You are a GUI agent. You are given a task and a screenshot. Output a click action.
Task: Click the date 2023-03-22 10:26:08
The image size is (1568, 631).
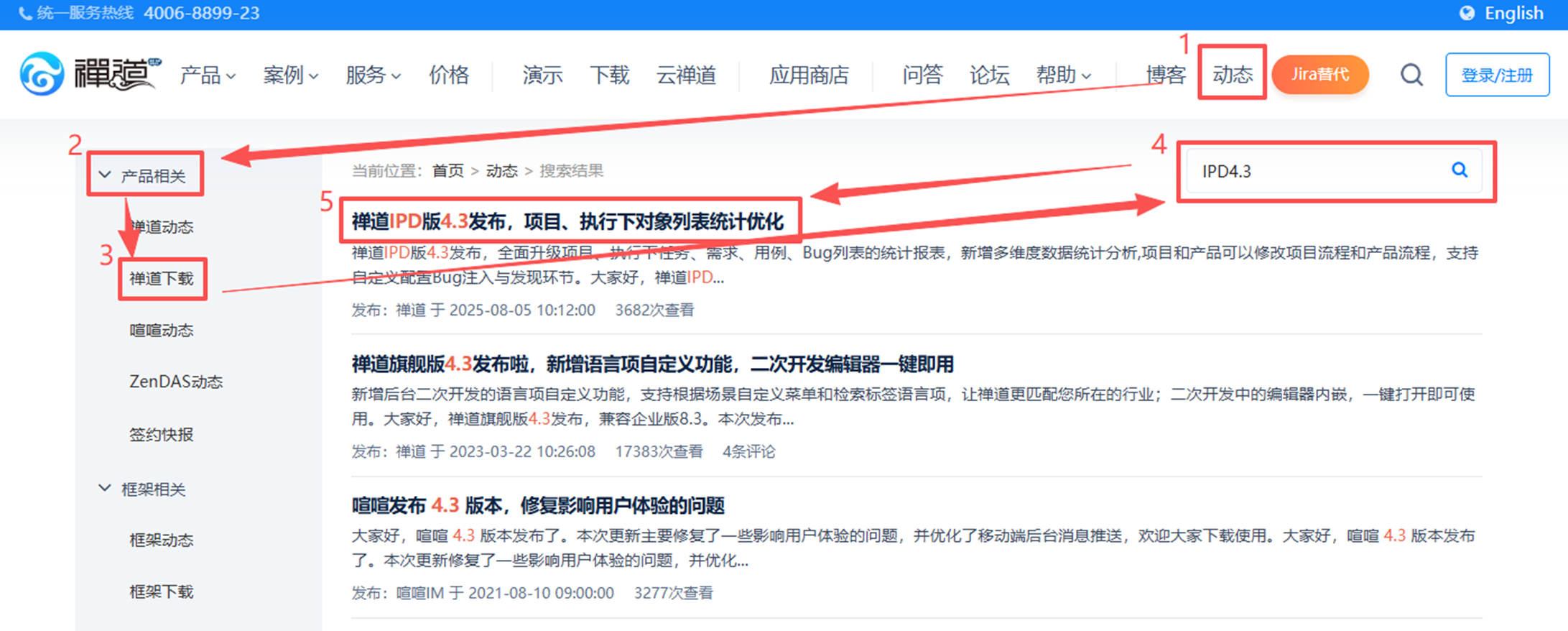pos(522,451)
